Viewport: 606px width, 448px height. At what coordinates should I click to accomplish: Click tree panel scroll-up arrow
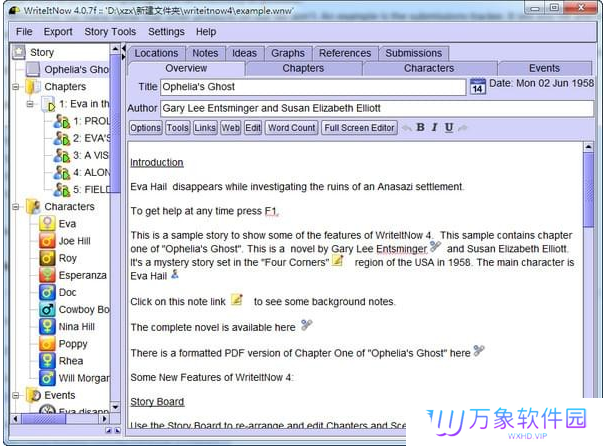click(115, 49)
